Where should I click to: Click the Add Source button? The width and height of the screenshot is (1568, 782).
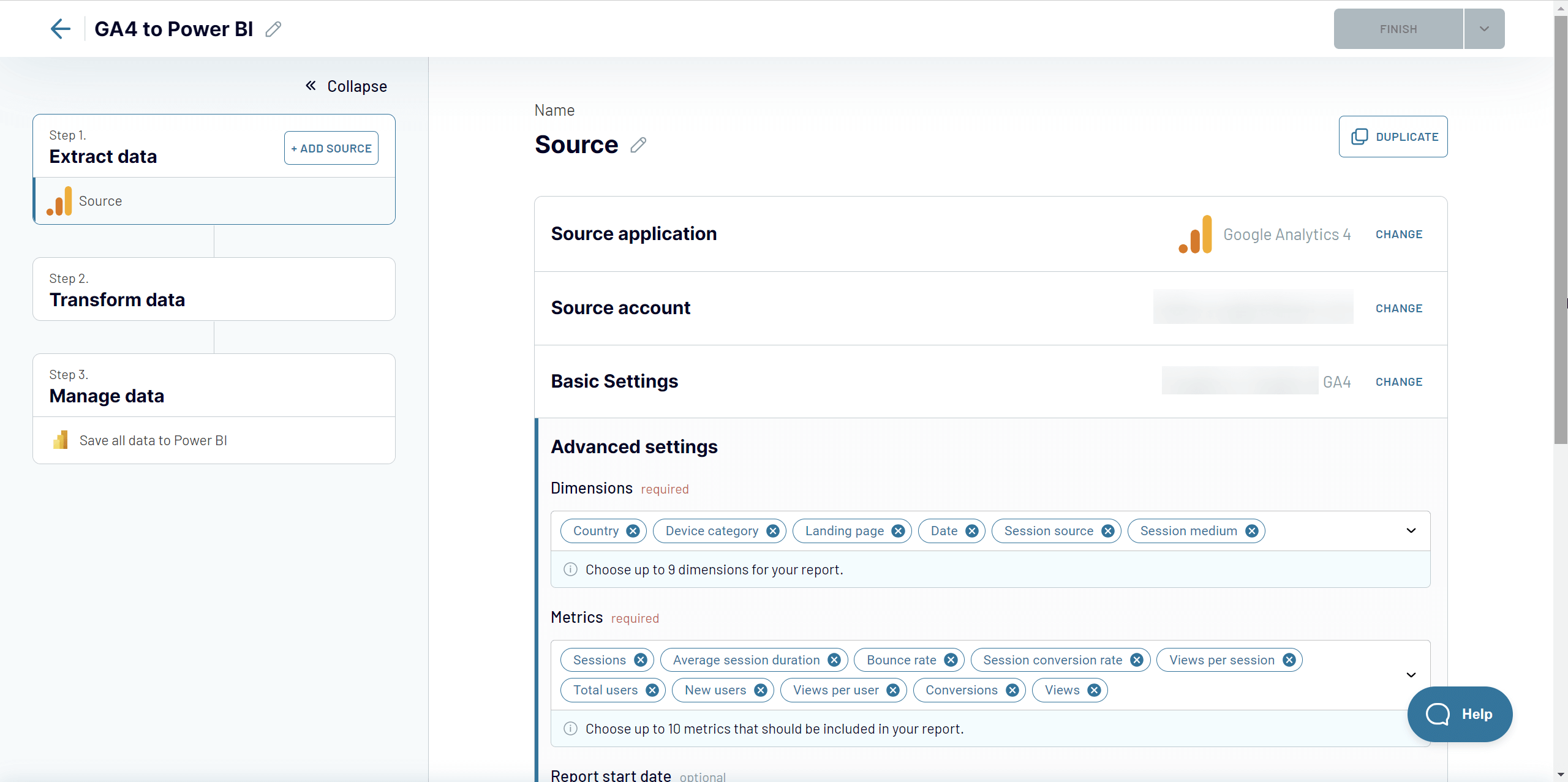[x=331, y=148]
